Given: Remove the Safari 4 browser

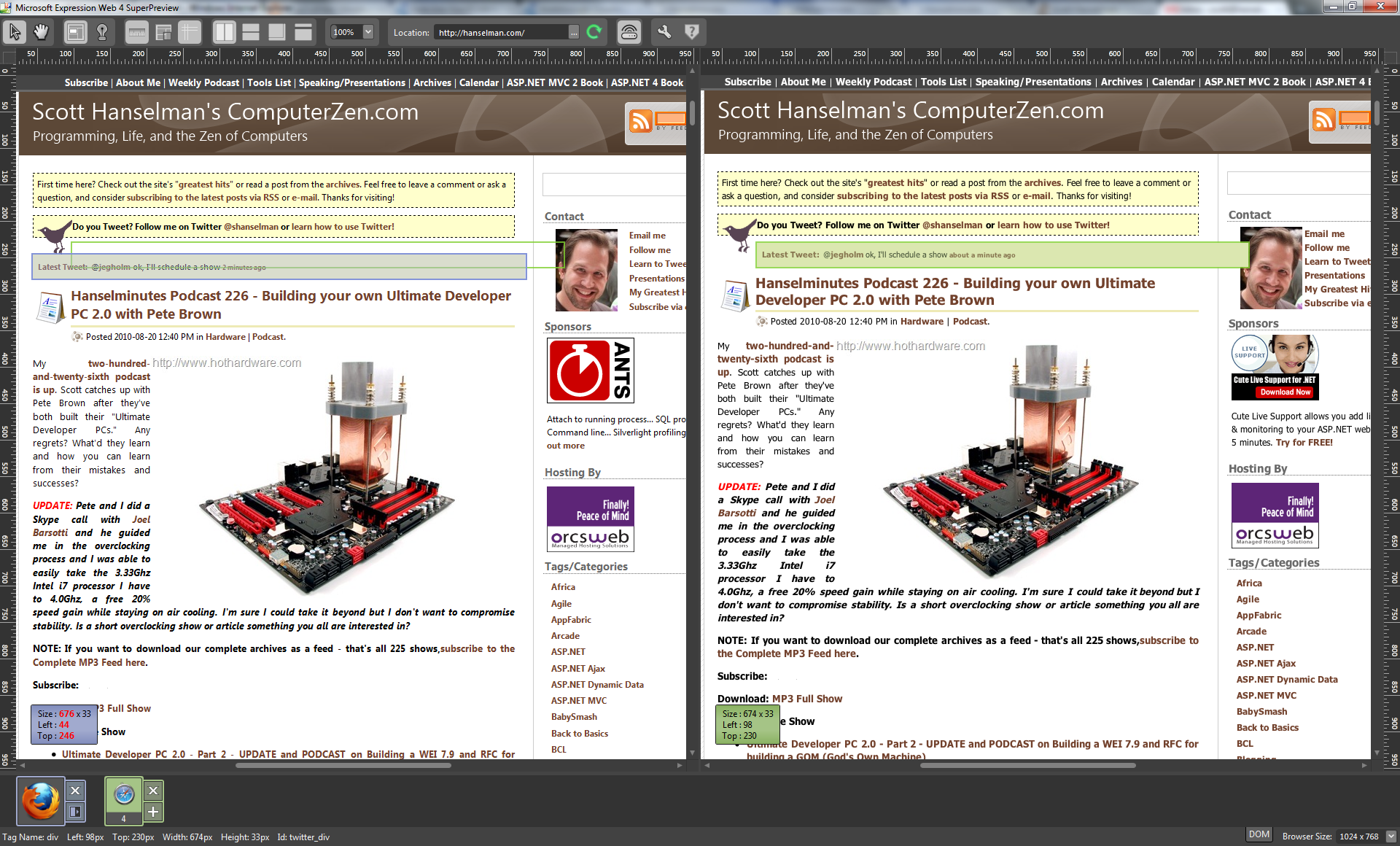Looking at the screenshot, I should 153,791.
